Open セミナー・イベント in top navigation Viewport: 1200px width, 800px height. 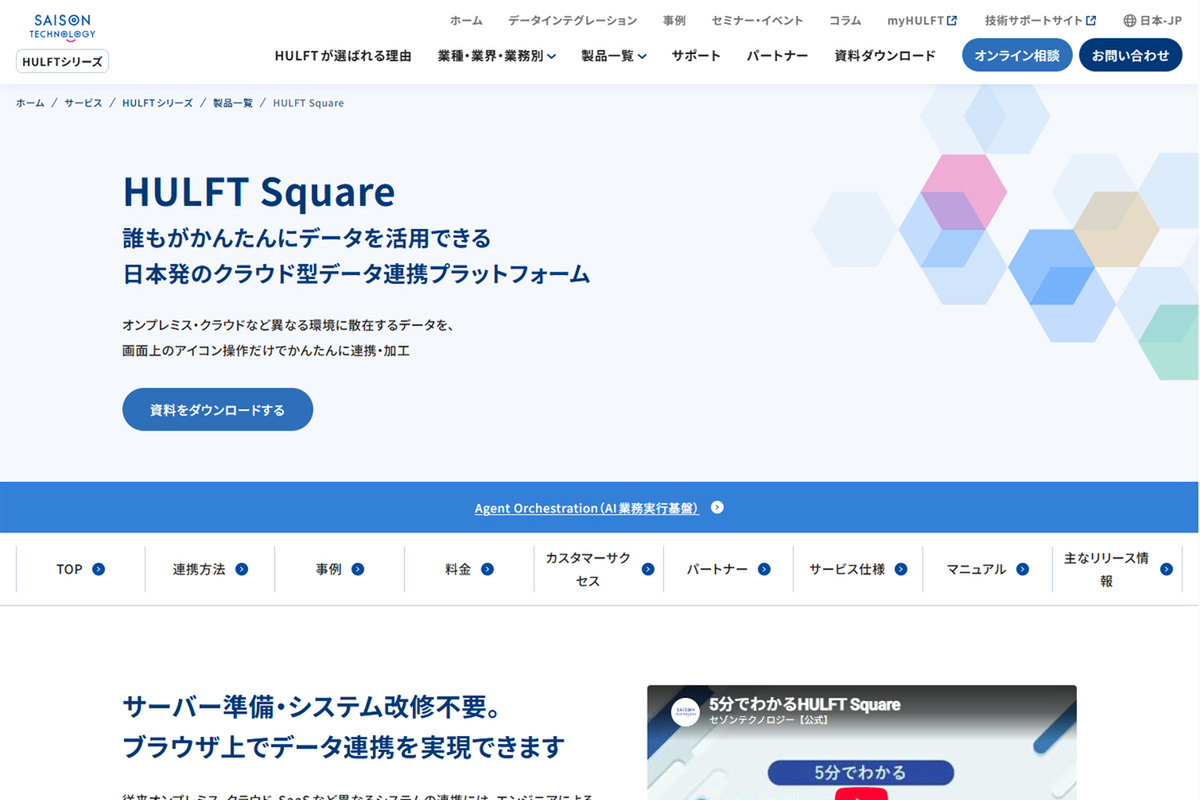point(757,20)
